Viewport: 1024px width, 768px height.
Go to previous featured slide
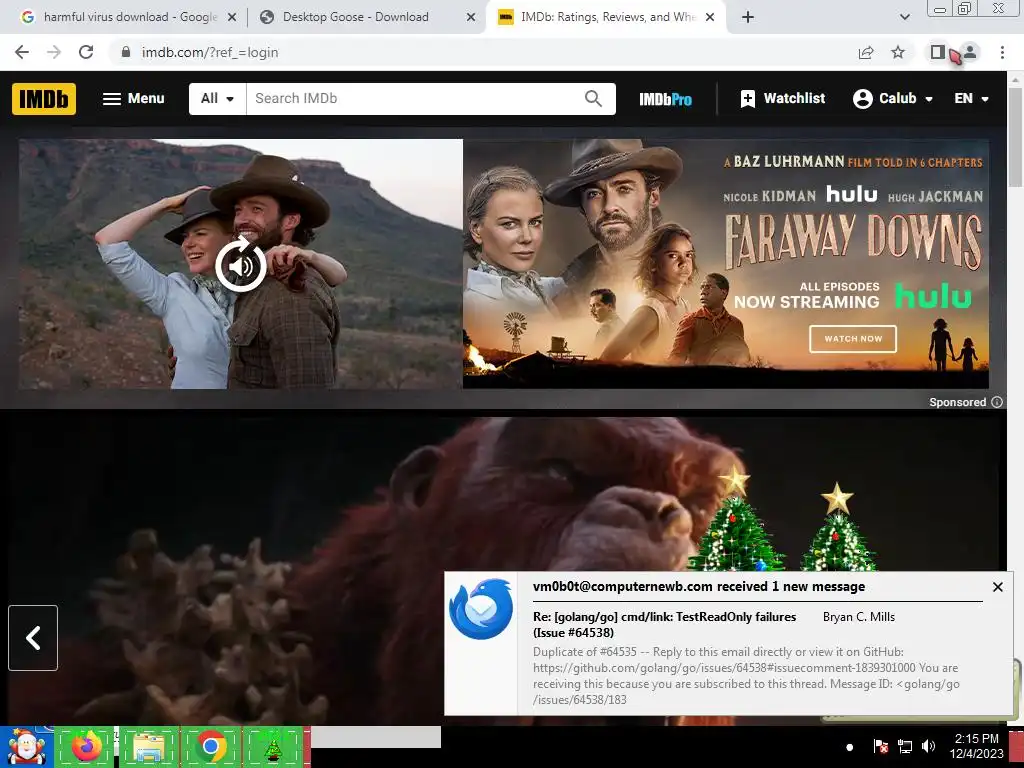pyautogui.click(x=33, y=638)
